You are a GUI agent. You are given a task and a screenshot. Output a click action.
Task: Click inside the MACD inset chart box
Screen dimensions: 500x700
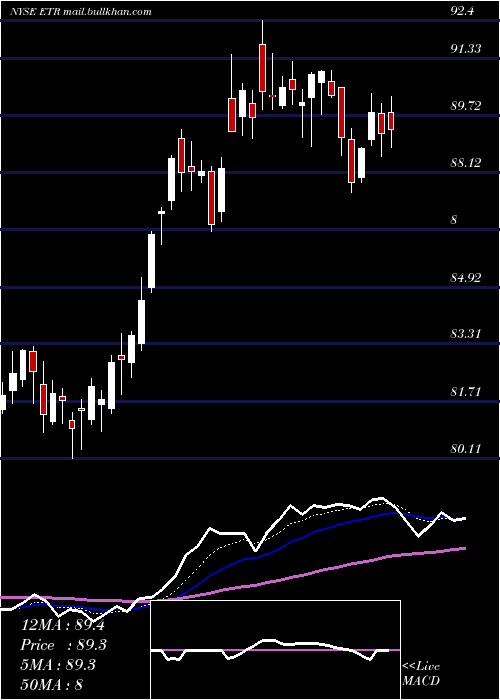(x=275, y=650)
